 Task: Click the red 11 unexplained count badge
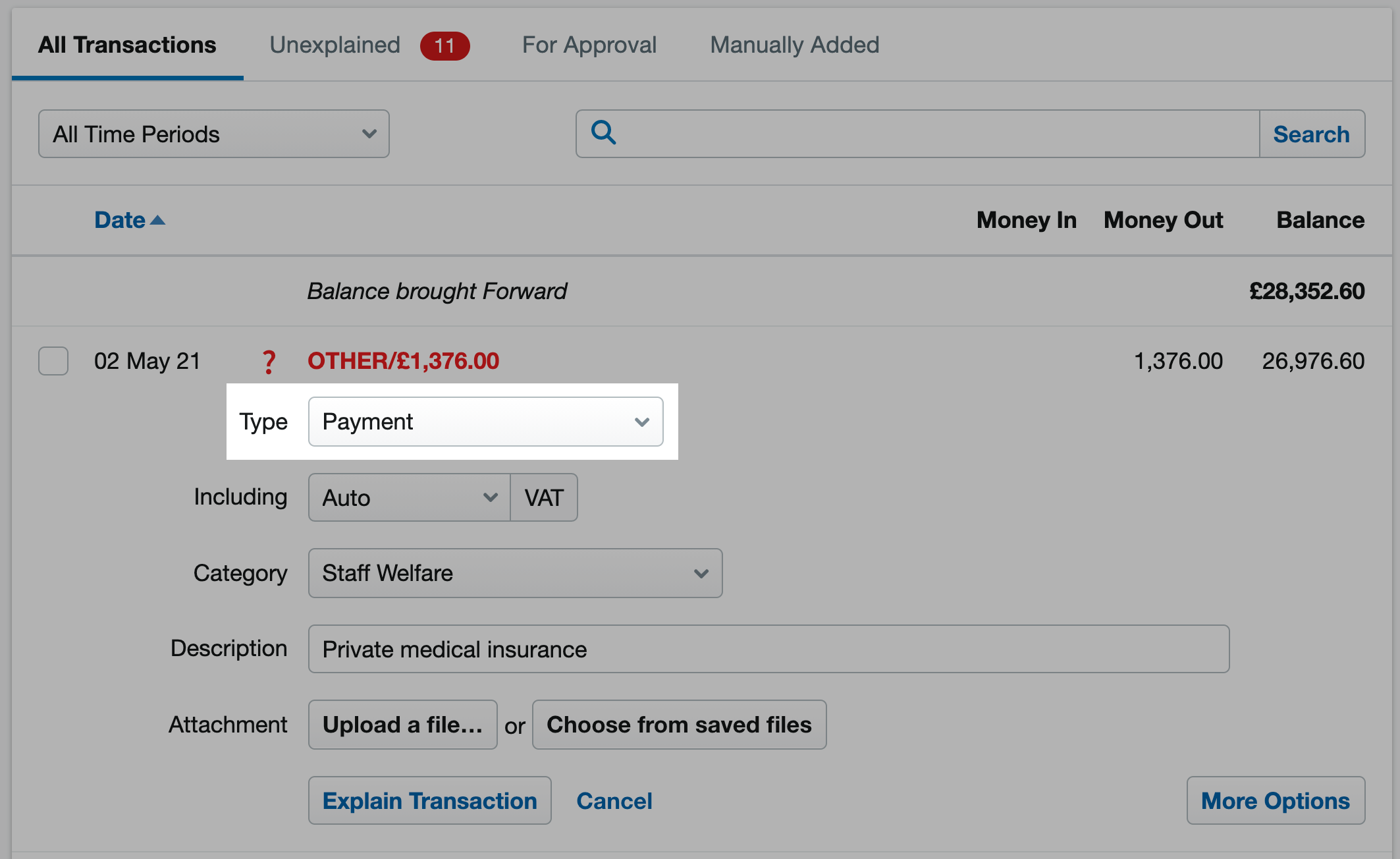[x=445, y=45]
